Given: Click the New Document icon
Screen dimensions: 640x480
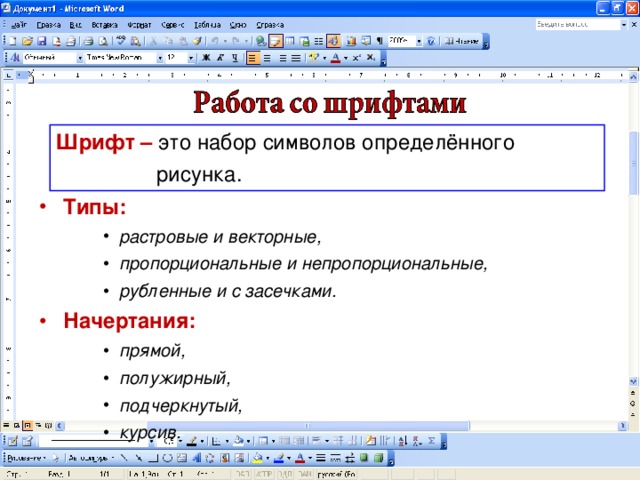Looking at the screenshot, I should 13,41.
